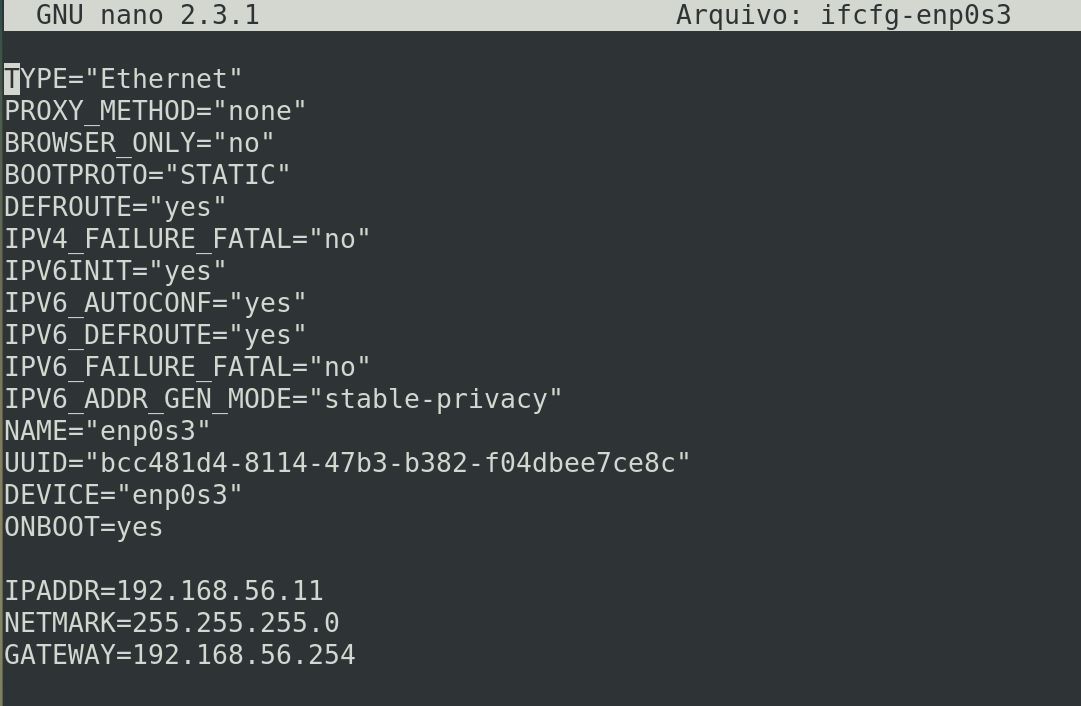Click the stable-privacy value text
The image size is (1081, 706).
point(436,399)
